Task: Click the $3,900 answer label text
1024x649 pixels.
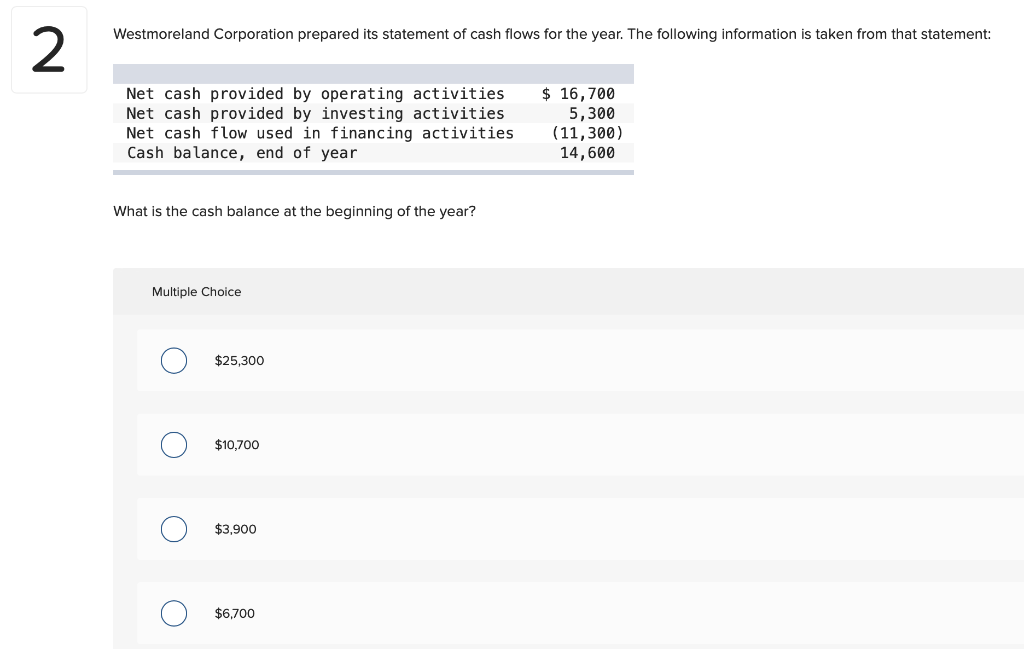Action: point(235,529)
